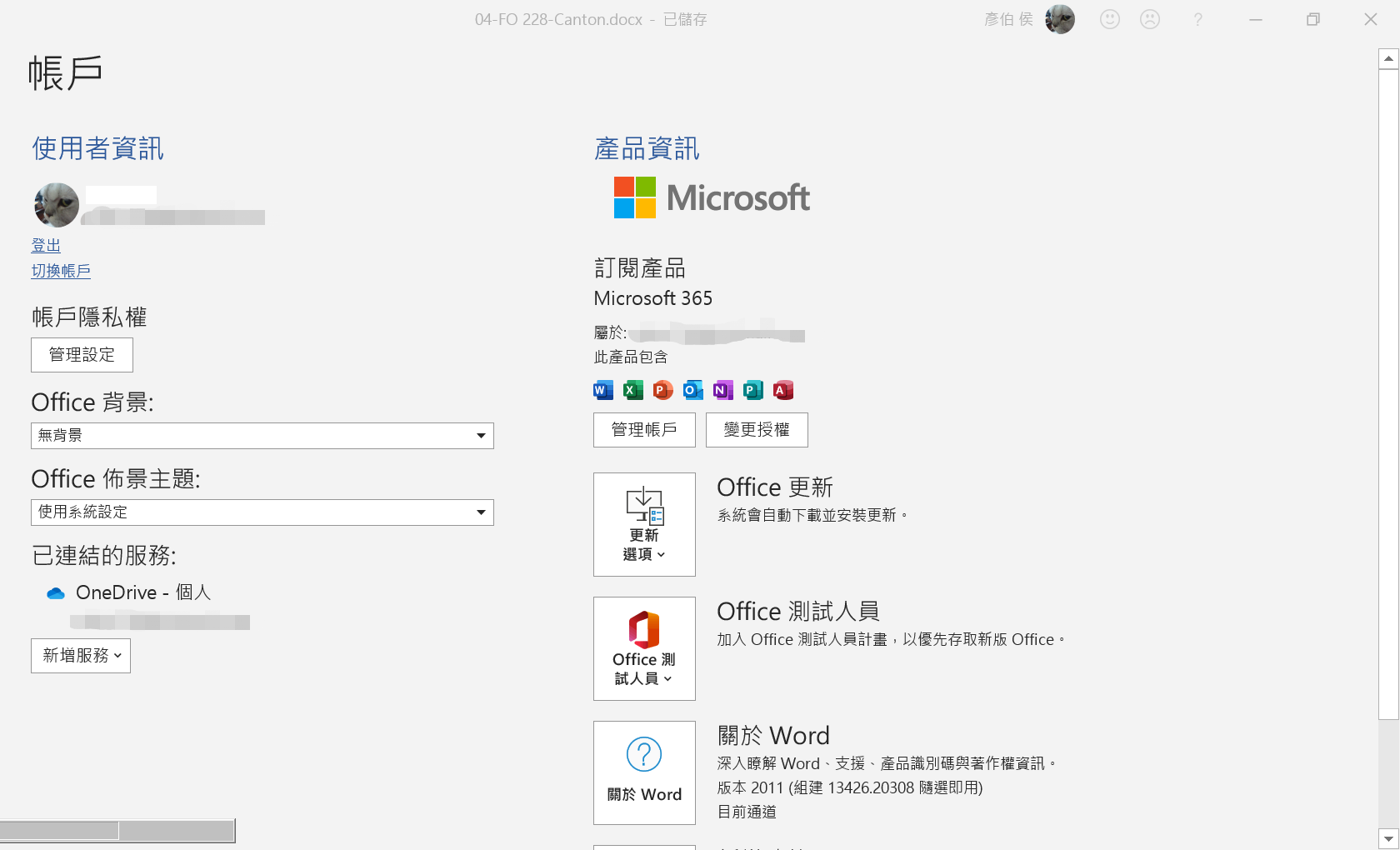Click the Microsoft 365 product text
Screen dimensions: 1400x850
click(x=653, y=298)
